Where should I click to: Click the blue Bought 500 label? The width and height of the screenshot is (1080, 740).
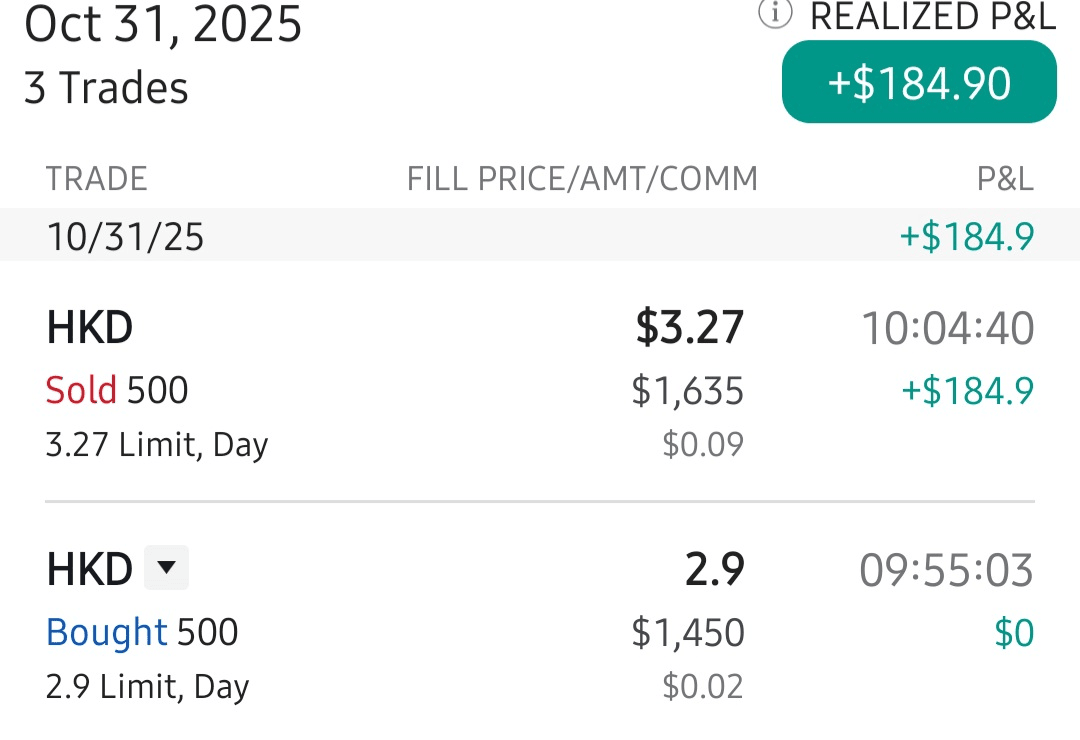point(142,632)
